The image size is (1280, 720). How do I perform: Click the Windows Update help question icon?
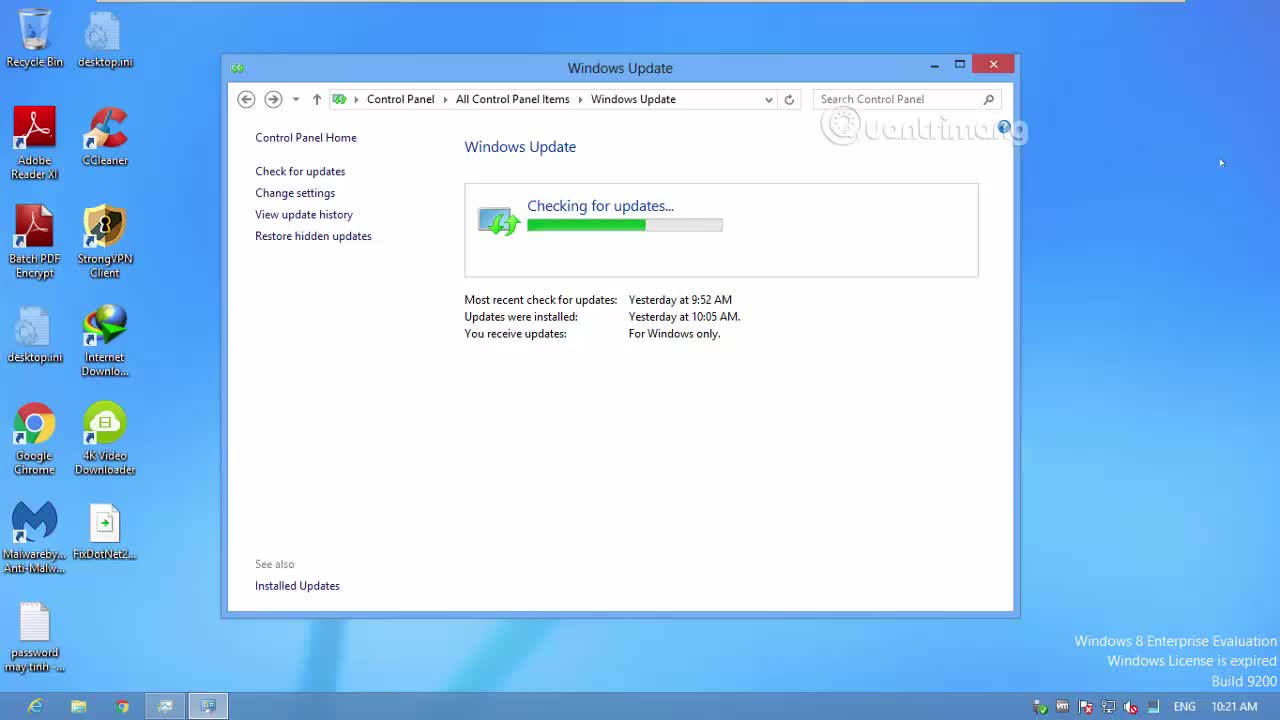coord(1004,127)
